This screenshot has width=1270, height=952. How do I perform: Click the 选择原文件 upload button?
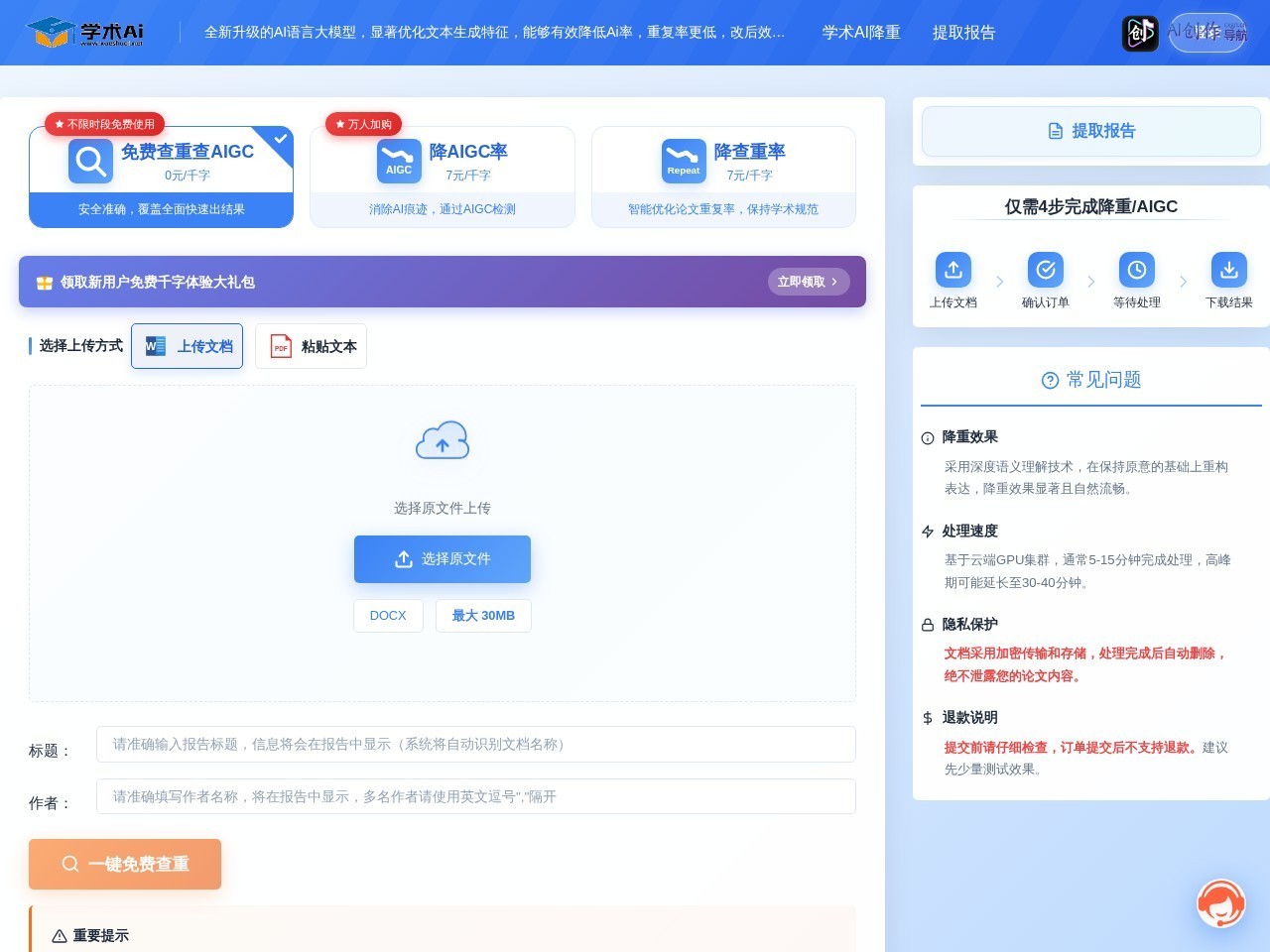point(443,559)
